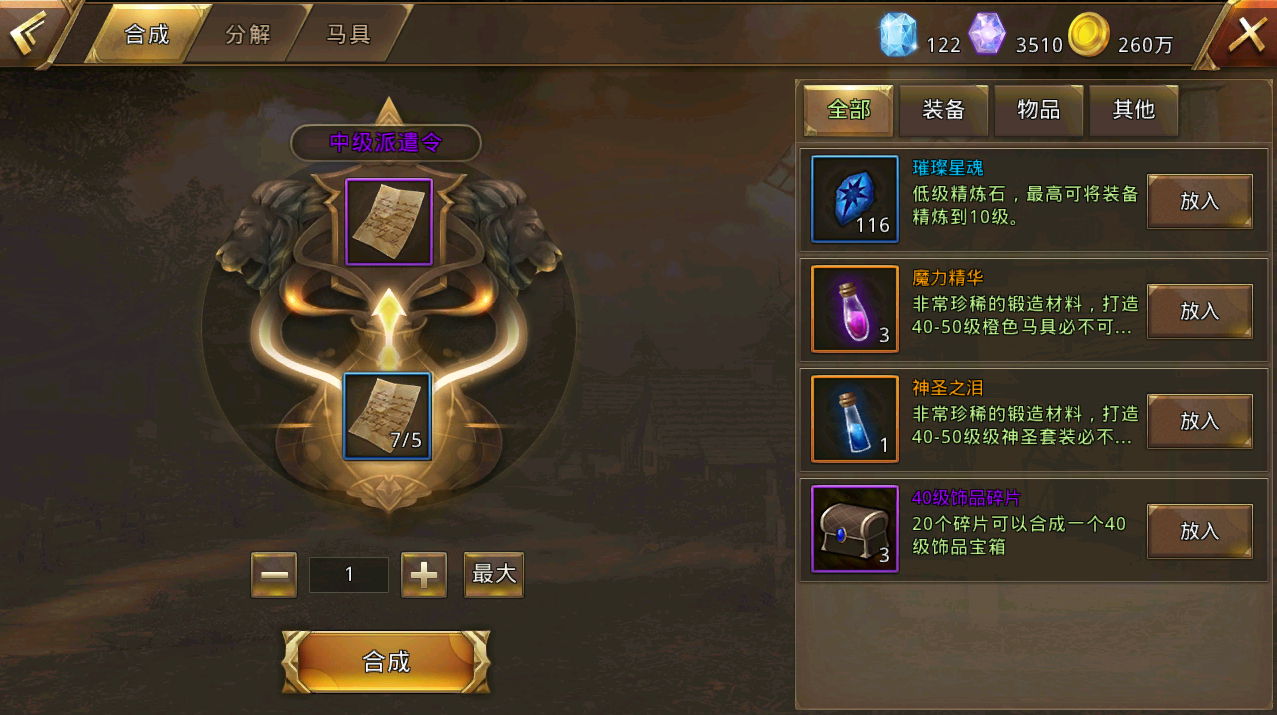The image size is (1277, 715).
Task: Filter list by 装备 category
Action: click(943, 110)
